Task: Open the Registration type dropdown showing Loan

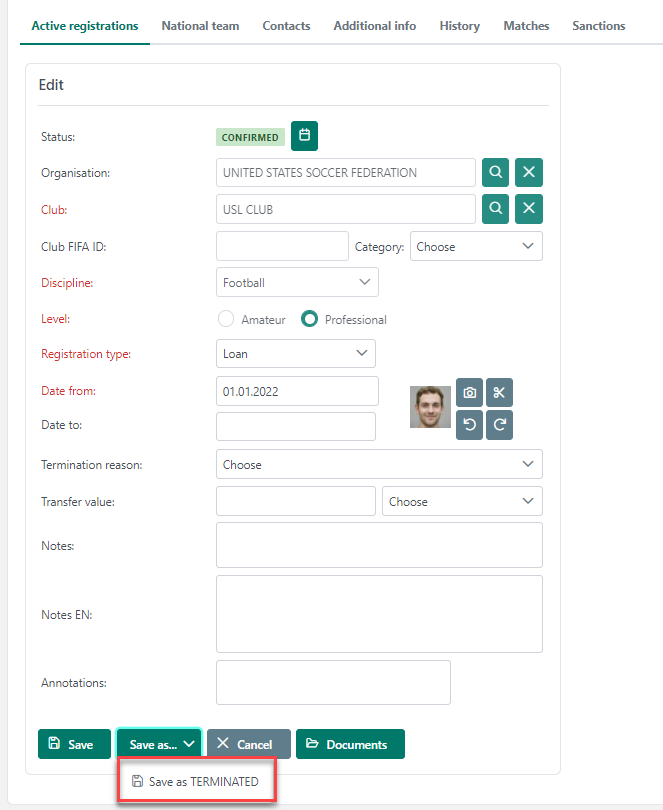Action: pyautogui.click(x=295, y=354)
